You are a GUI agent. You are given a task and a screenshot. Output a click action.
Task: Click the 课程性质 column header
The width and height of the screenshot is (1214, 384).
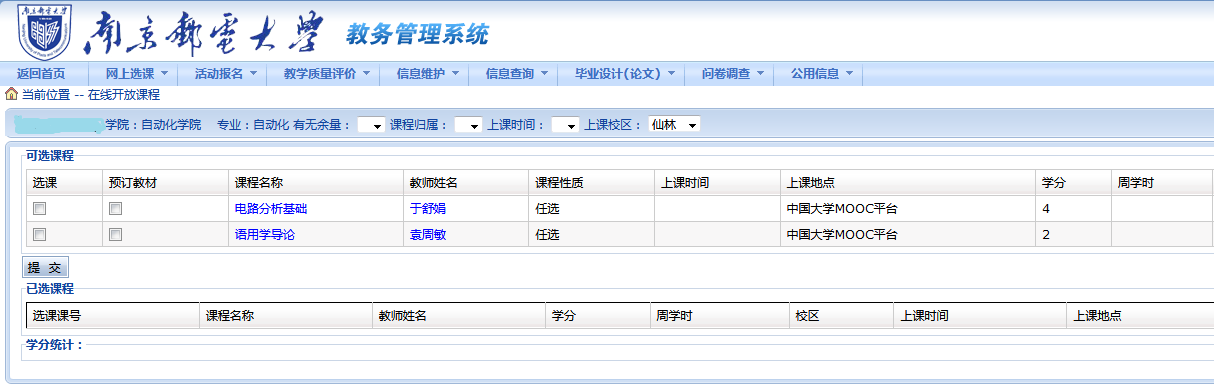[560, 183]
